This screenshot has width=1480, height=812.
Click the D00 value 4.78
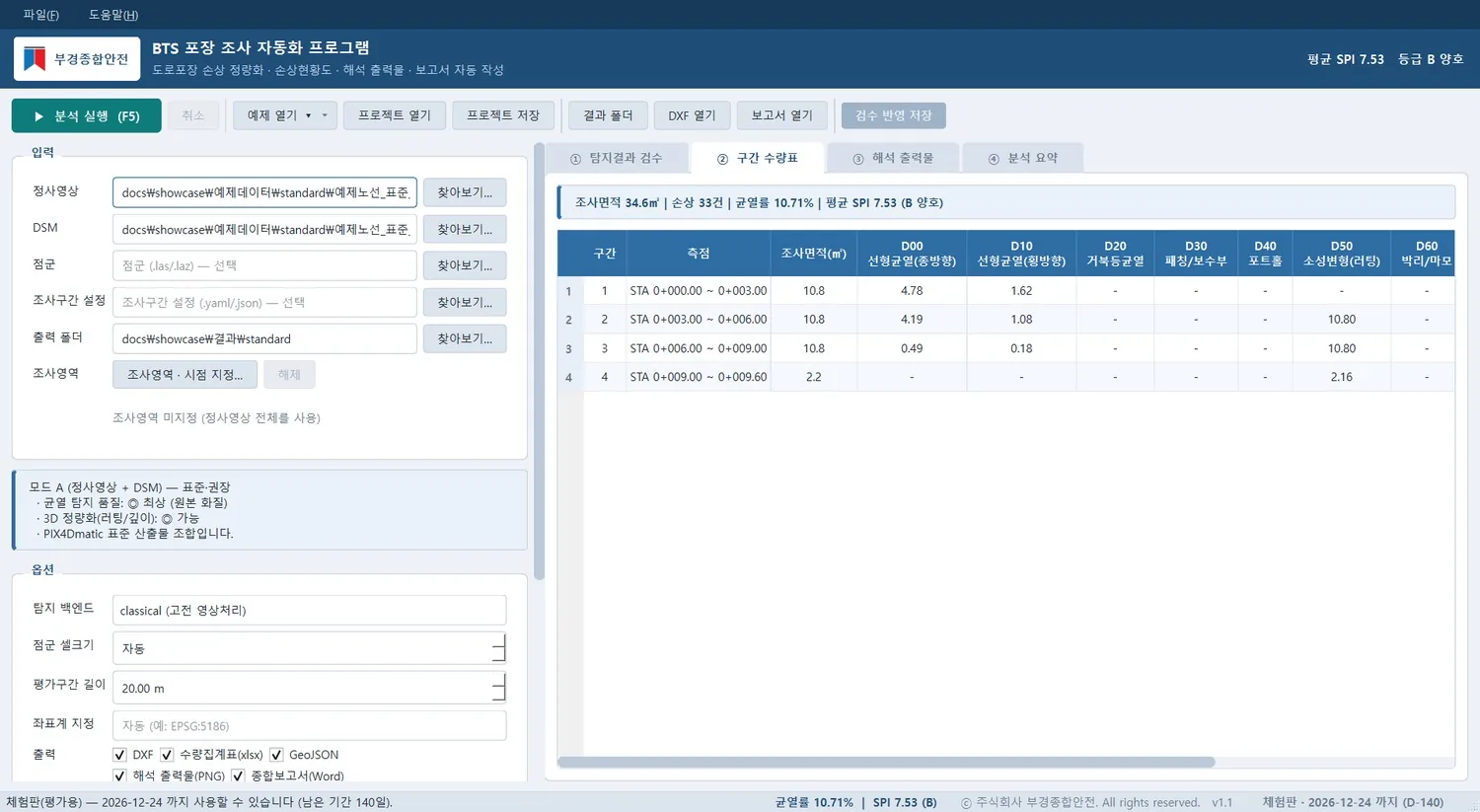click(912, 291)
